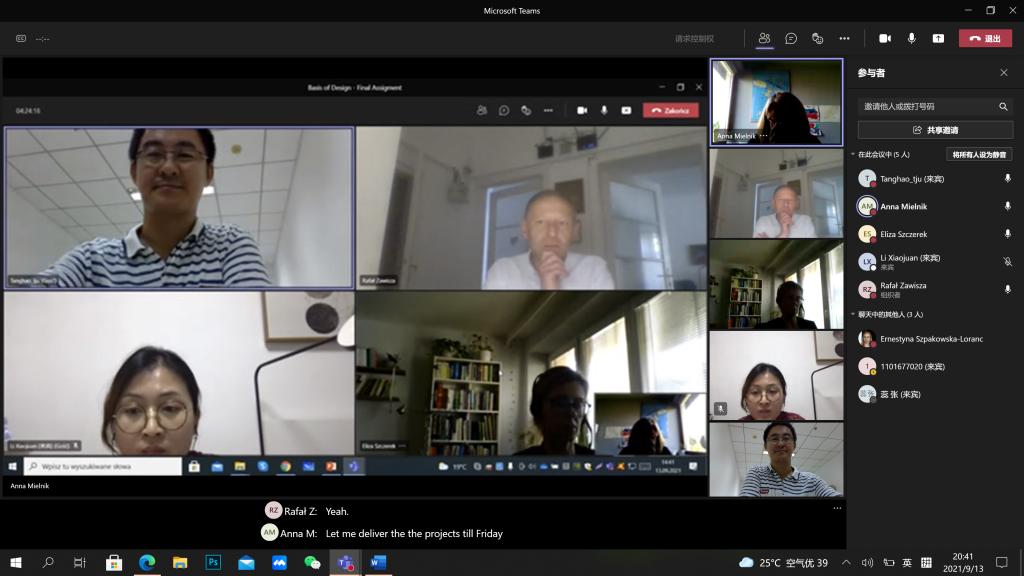Toggle the microphone mute button

click(911, 38)
